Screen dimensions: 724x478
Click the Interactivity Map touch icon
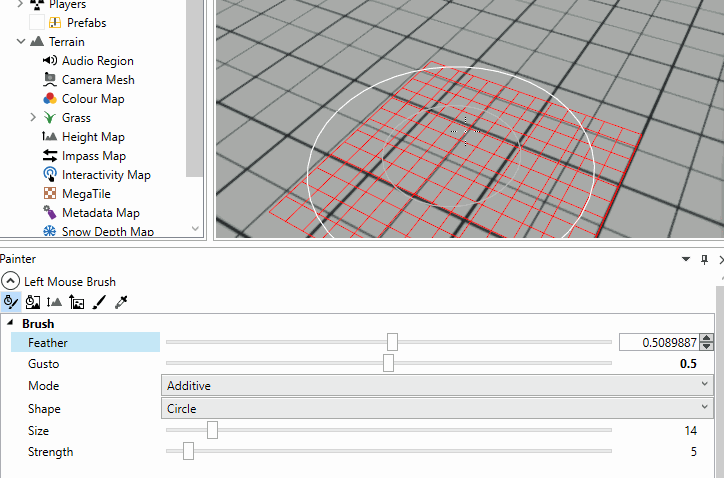point(50,174)
